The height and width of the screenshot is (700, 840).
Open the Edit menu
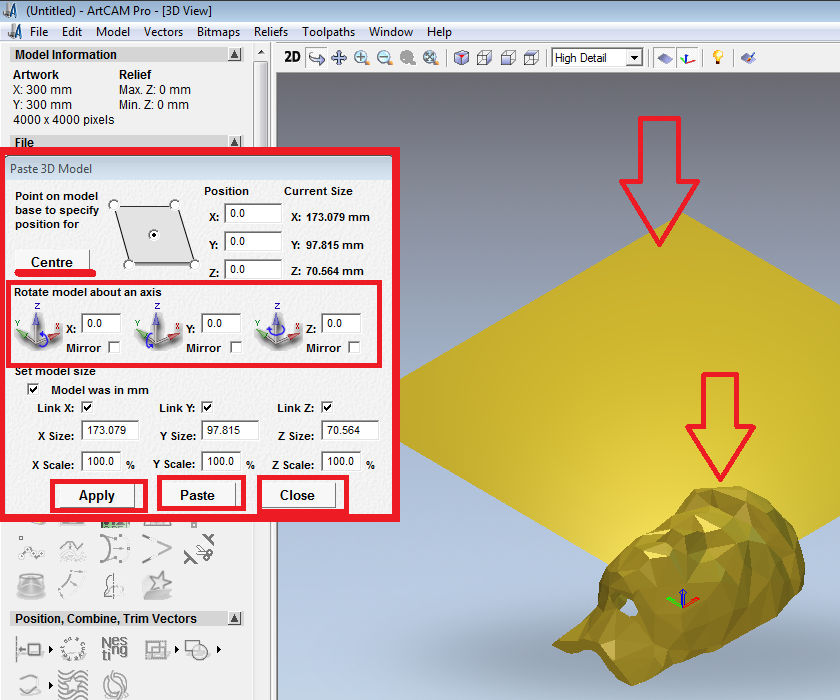point(72,32)
